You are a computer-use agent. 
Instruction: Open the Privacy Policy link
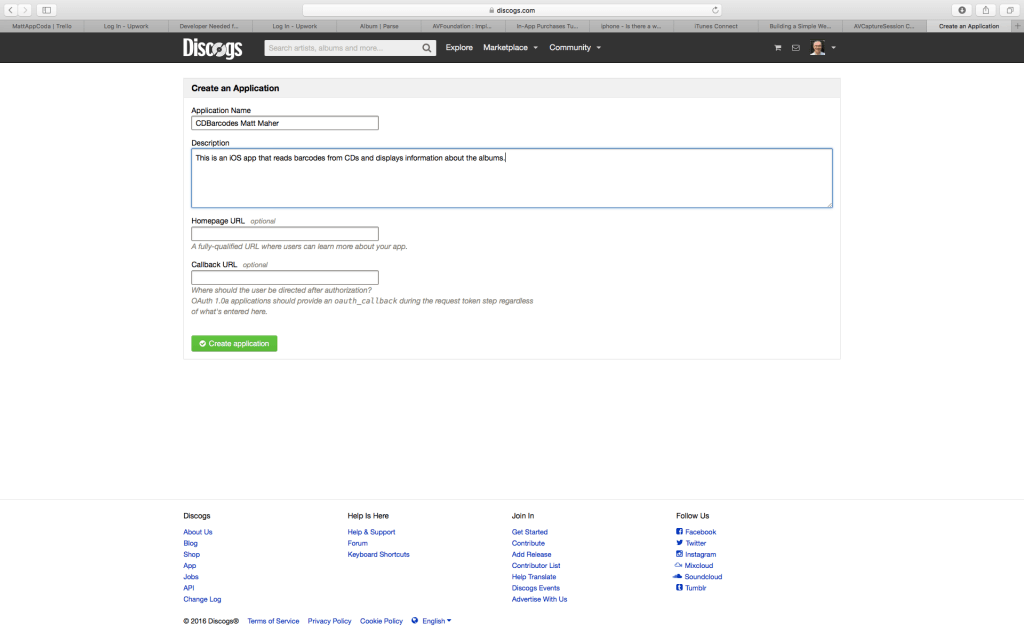(329, 621)
